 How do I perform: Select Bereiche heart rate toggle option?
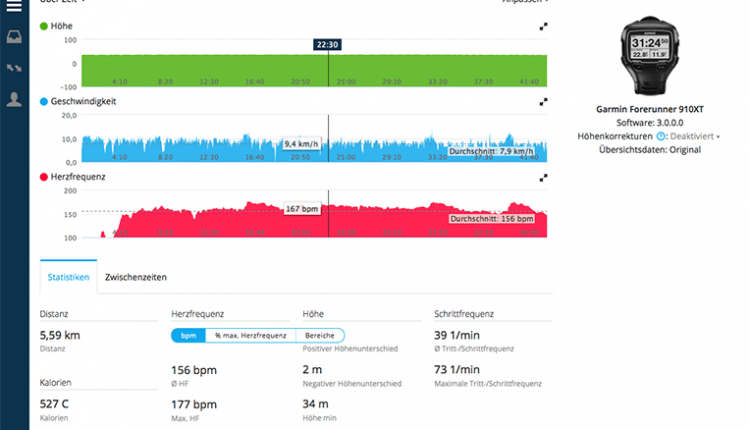[x=320, y=335]
